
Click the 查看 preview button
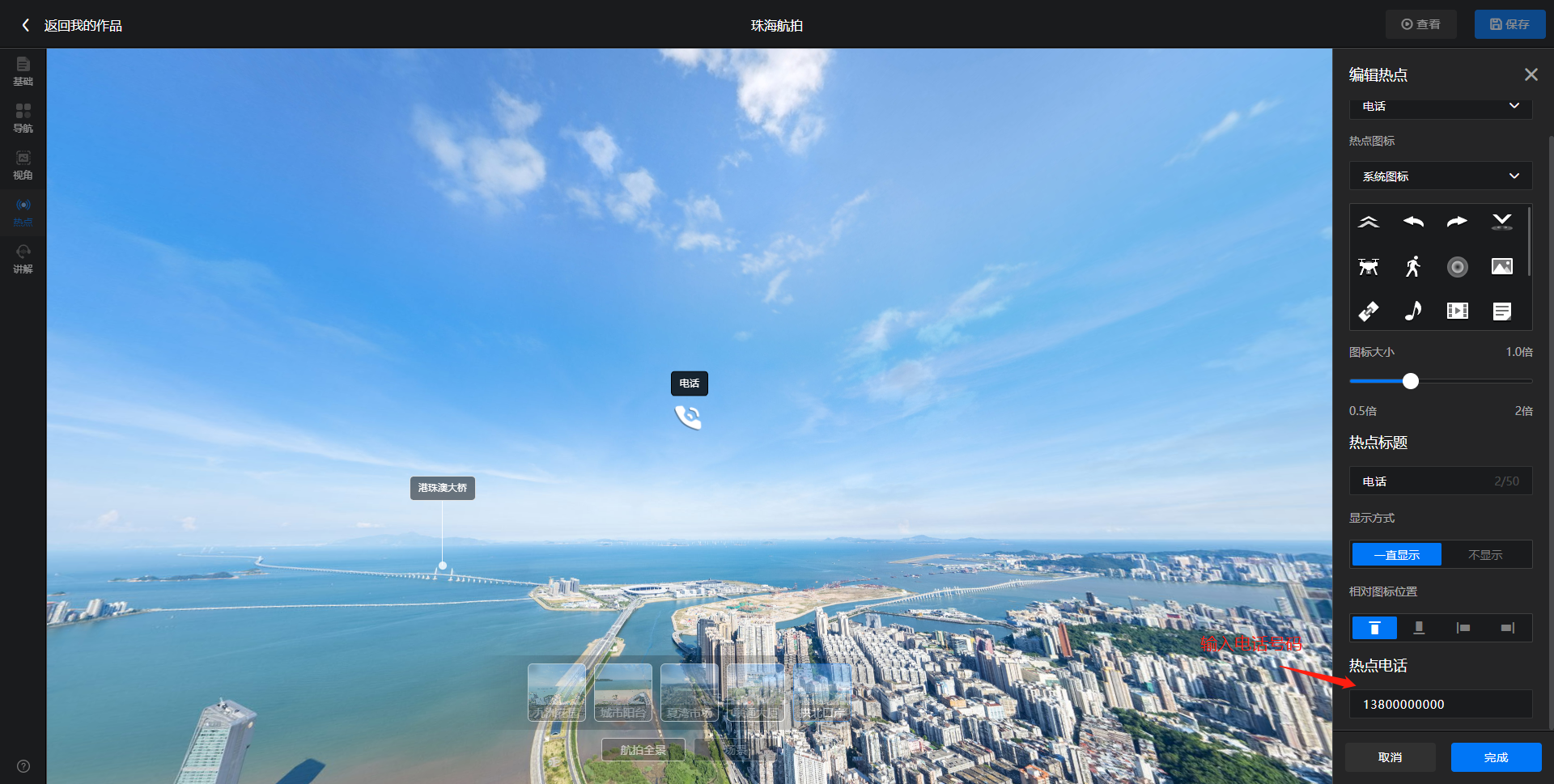pos(1420,24)
